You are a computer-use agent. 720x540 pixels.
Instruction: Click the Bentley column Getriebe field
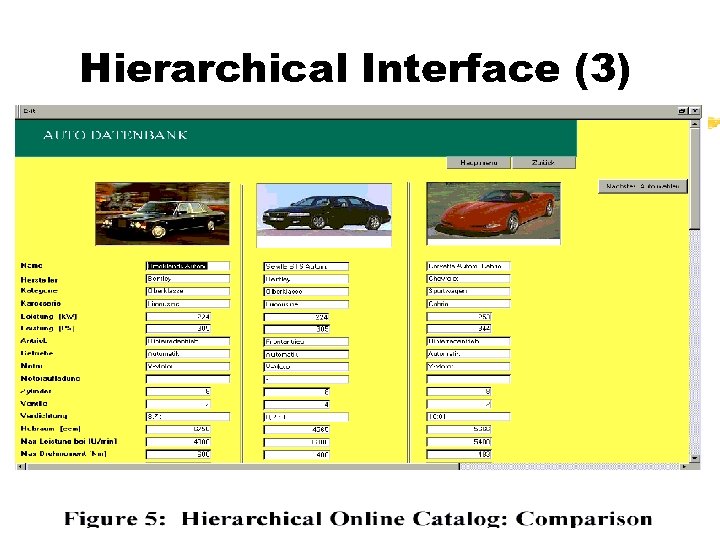click(x=188, y=354)
